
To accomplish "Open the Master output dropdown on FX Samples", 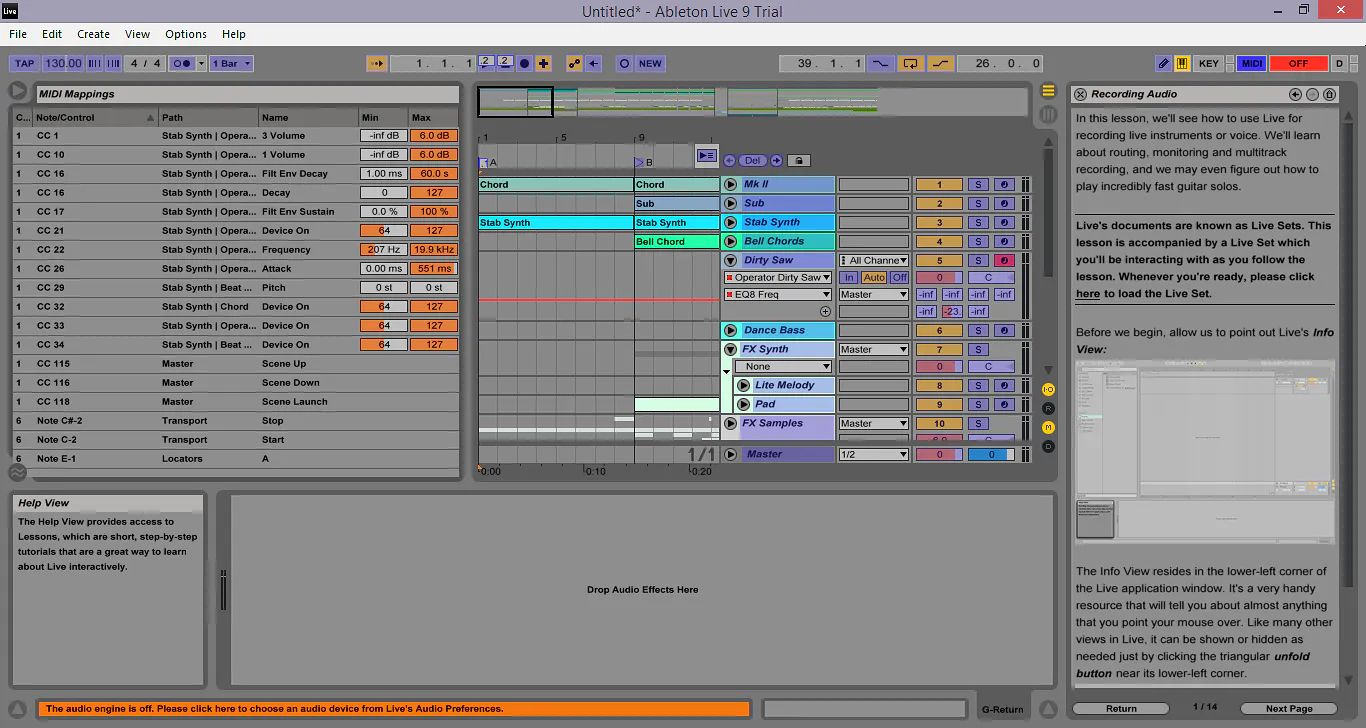I will (873, 422).
